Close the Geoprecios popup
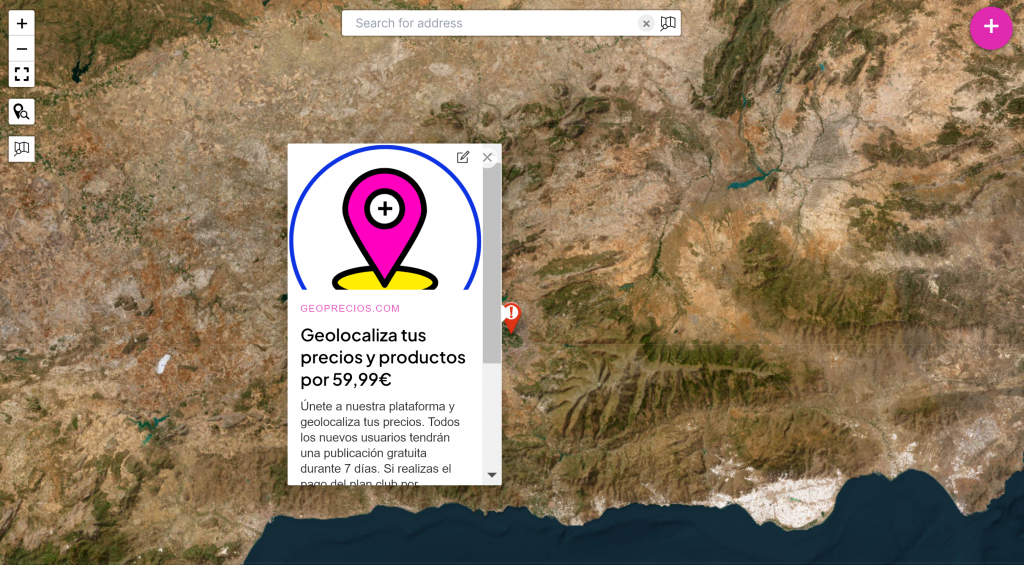1024x565 pixels. tap(488, 157)
